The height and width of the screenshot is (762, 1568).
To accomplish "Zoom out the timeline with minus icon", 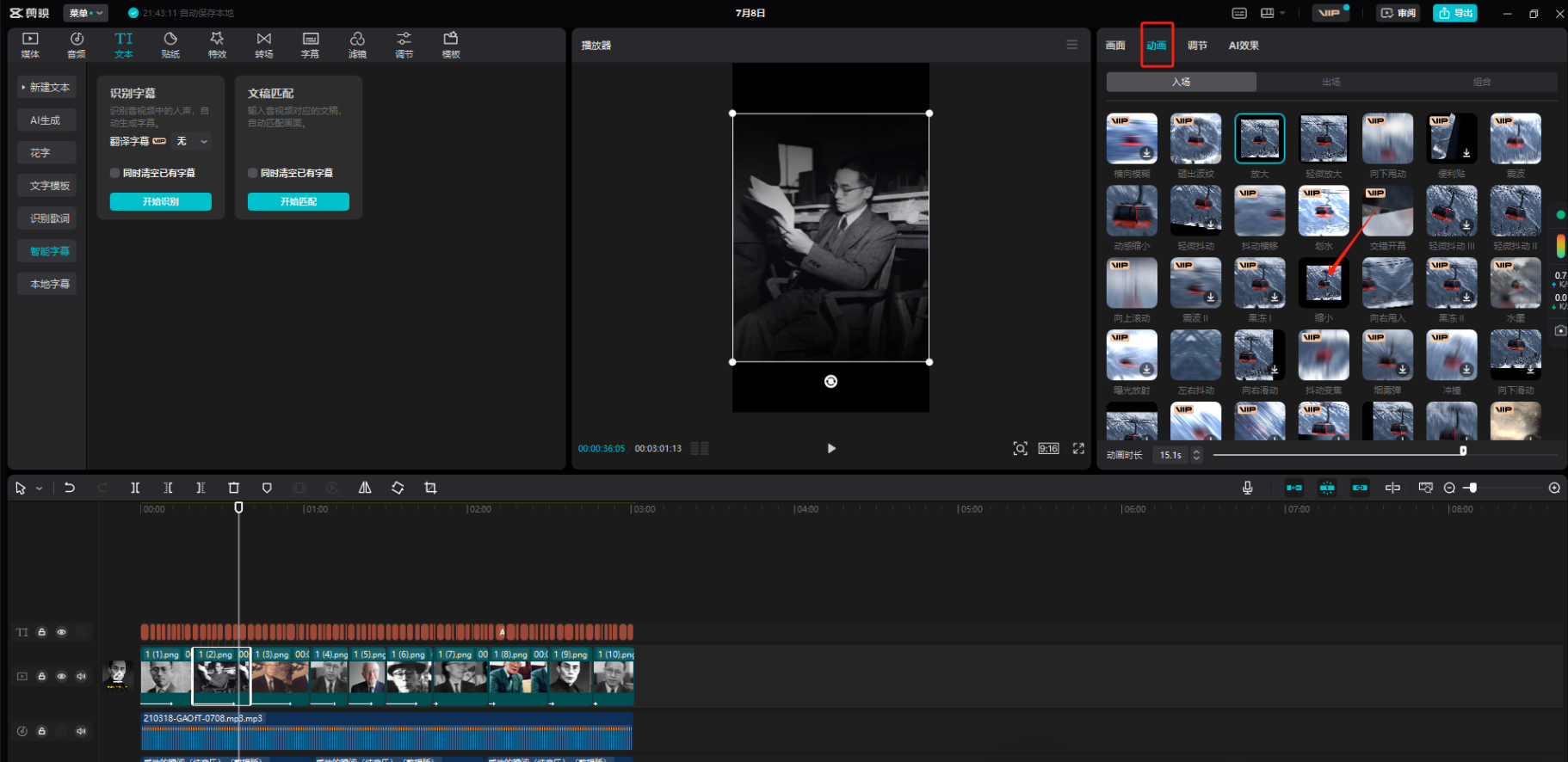I will pos(1449,488).
